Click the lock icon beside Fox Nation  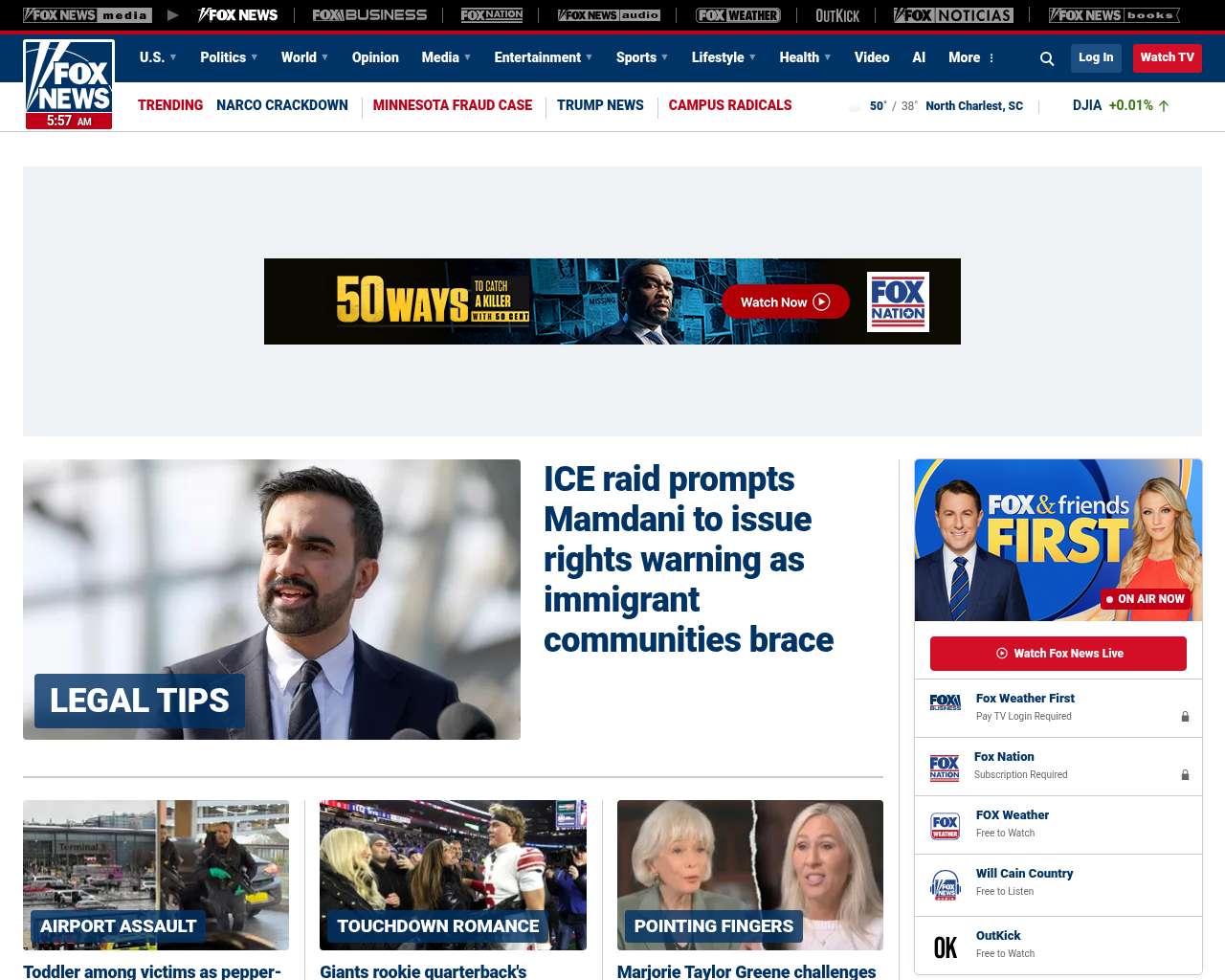(1185, 775)
